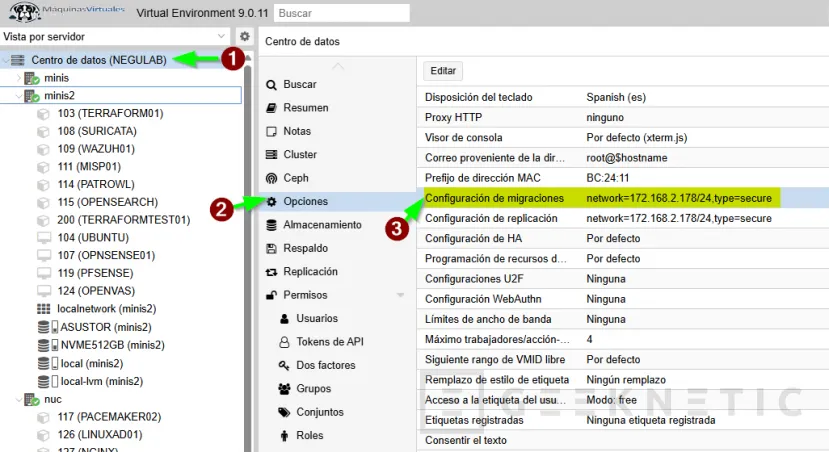Select 111 (MISP01) in tree
The height and width of the screenshot is (452, 829).
[89, 167]
